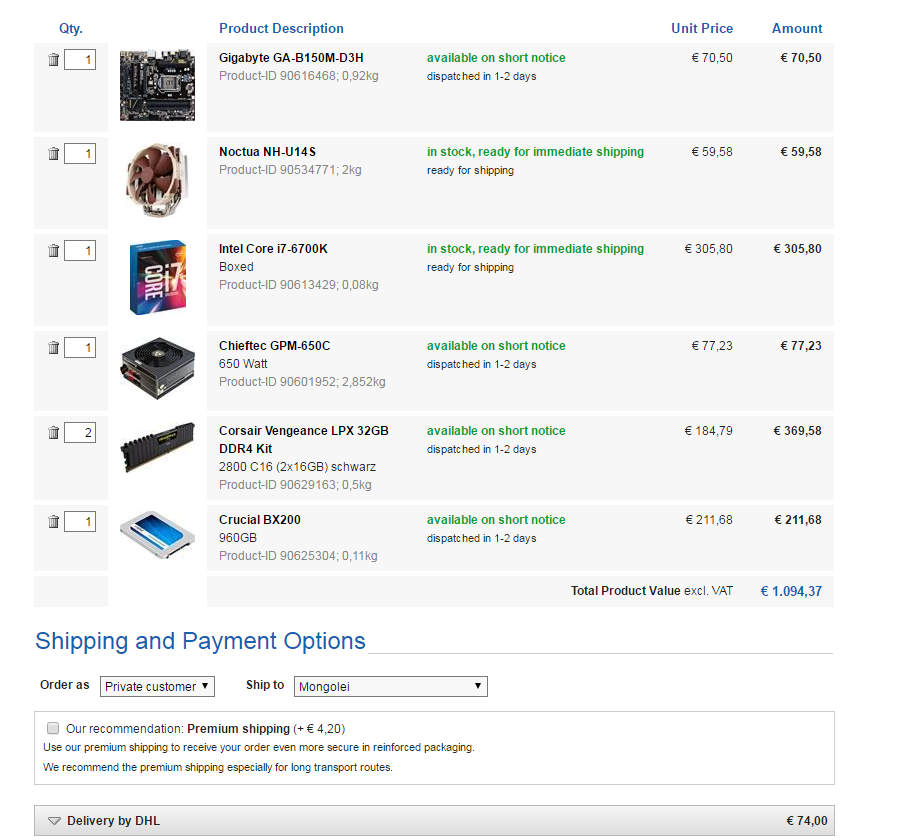Enable the Premium shipping checkbox
The image size is (907, 840).
coord(53,729)
